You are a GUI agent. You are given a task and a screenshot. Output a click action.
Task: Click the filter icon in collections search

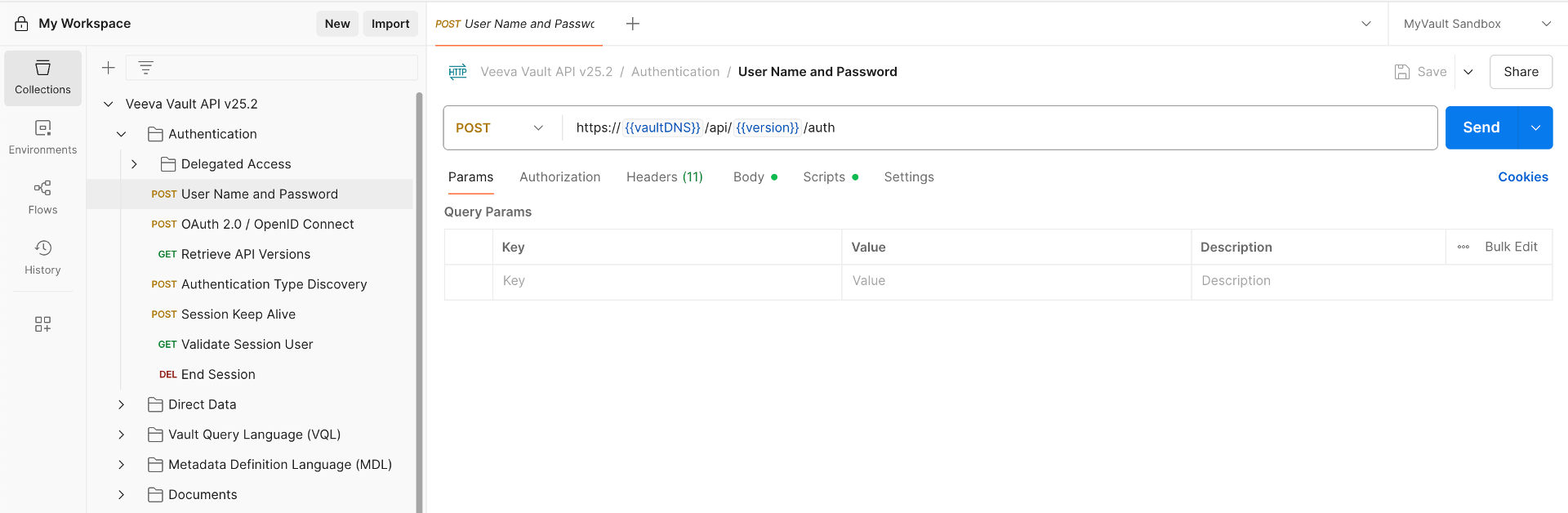(x=145, y=68)
